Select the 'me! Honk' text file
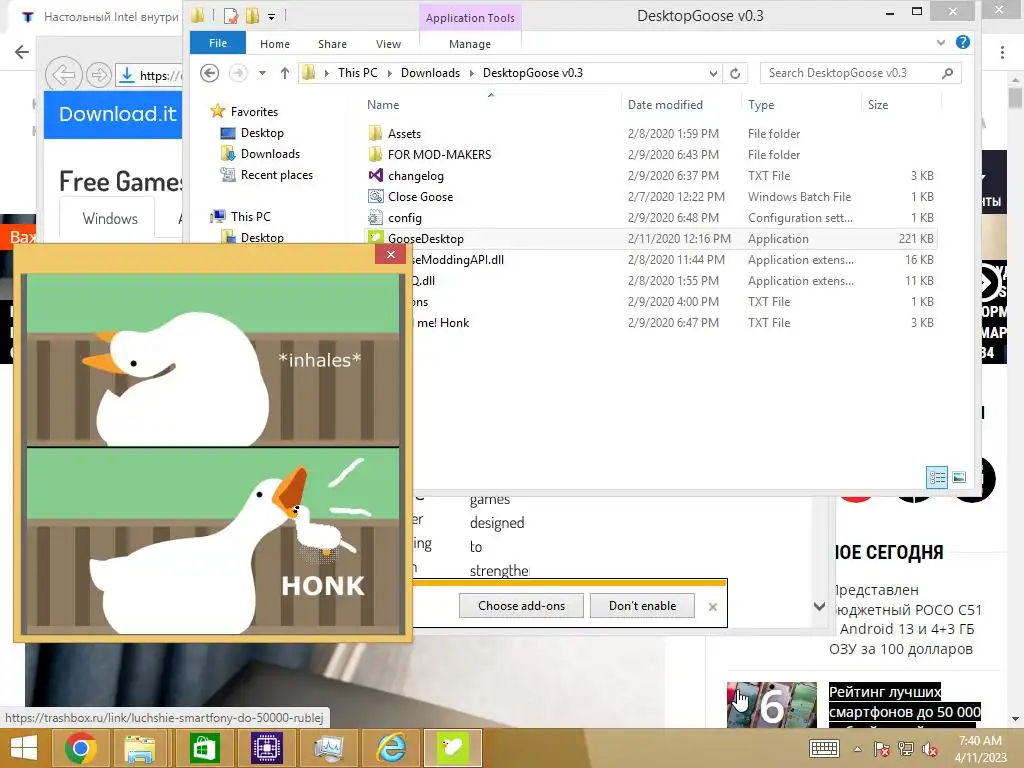This screenshot has height=768, width=1024. click(443, 323)
